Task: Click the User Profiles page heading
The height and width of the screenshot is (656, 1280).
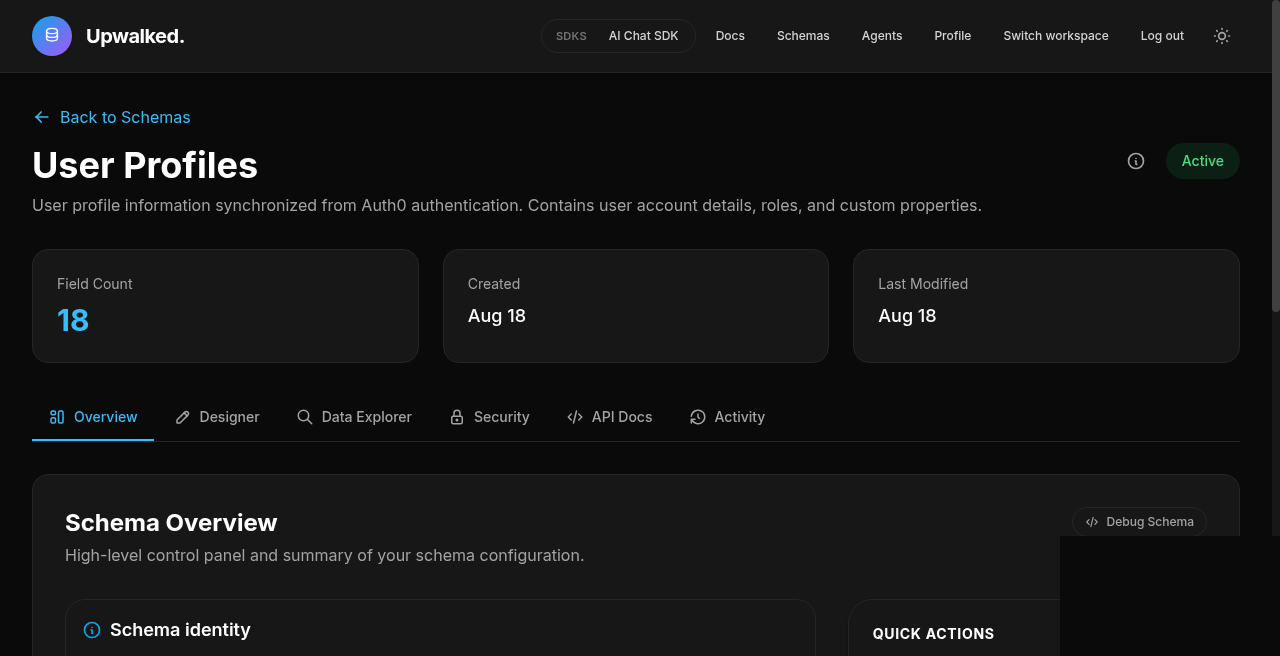Action: (145, 165)
